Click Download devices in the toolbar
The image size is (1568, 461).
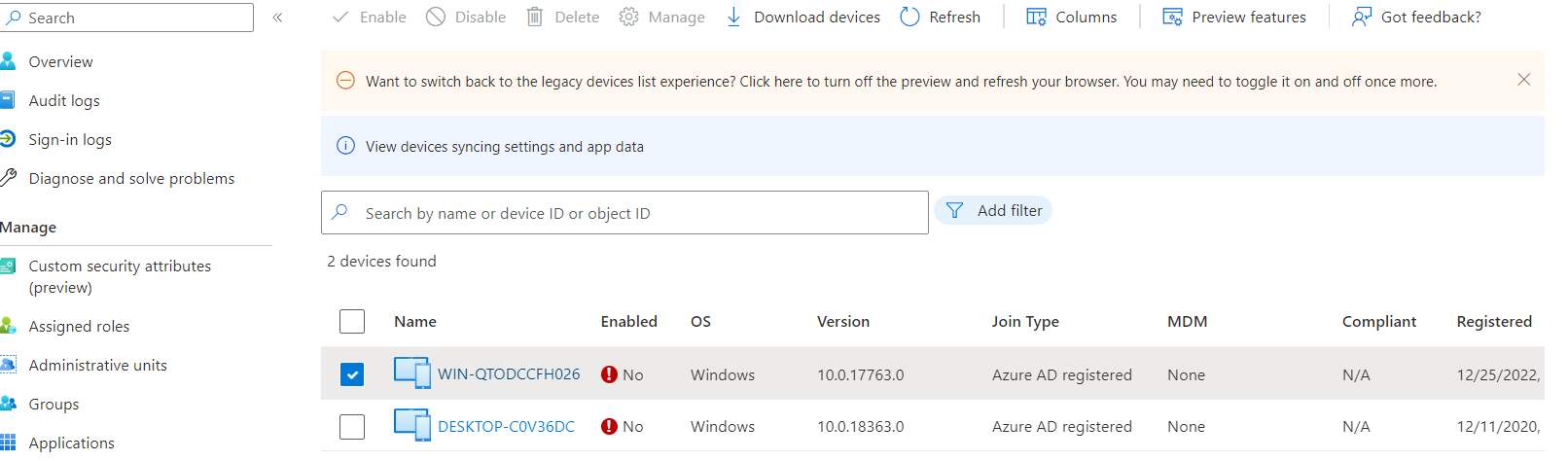[802, 17]
